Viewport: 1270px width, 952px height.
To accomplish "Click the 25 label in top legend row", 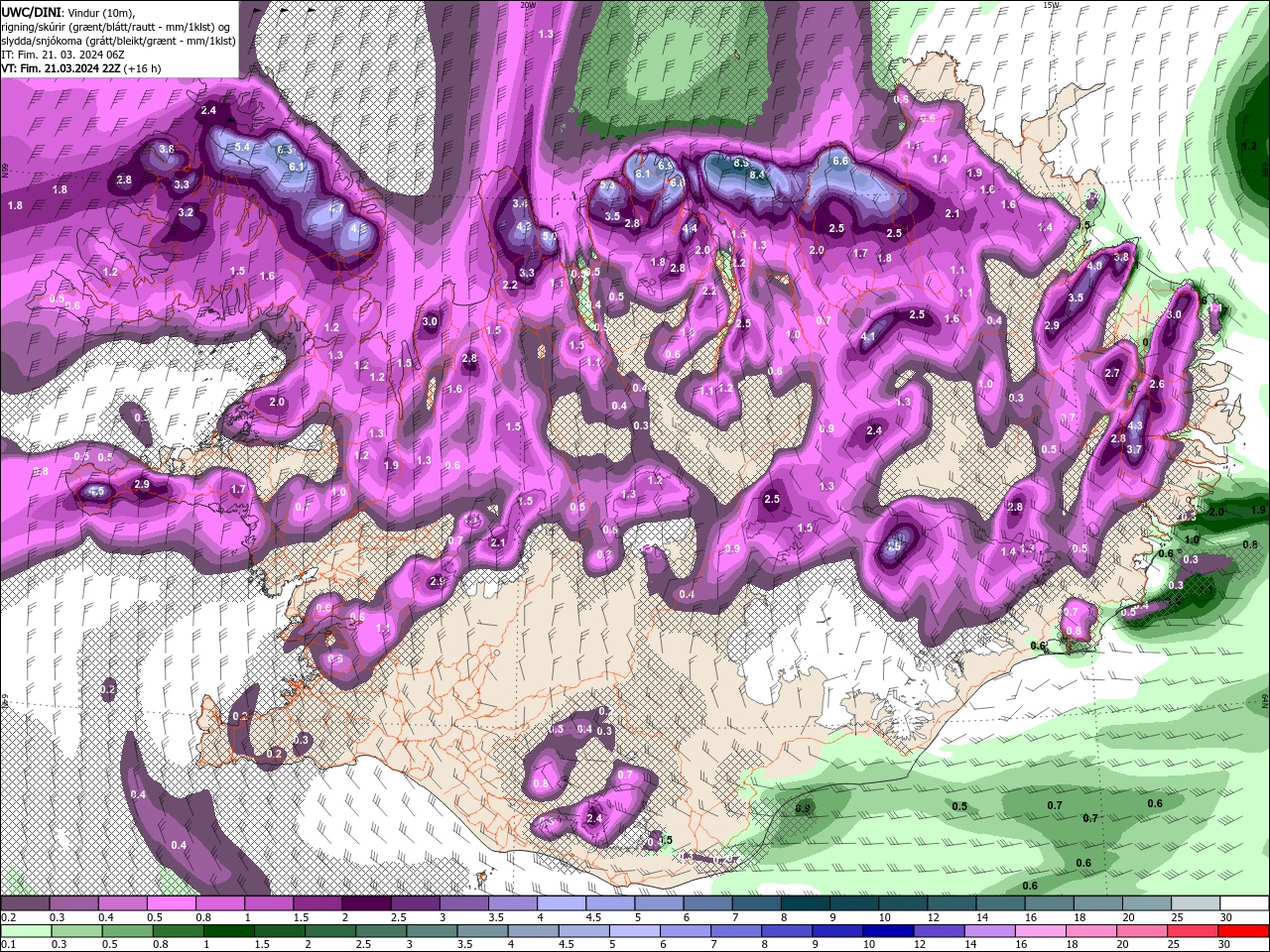I will [x=1177, y=917].
